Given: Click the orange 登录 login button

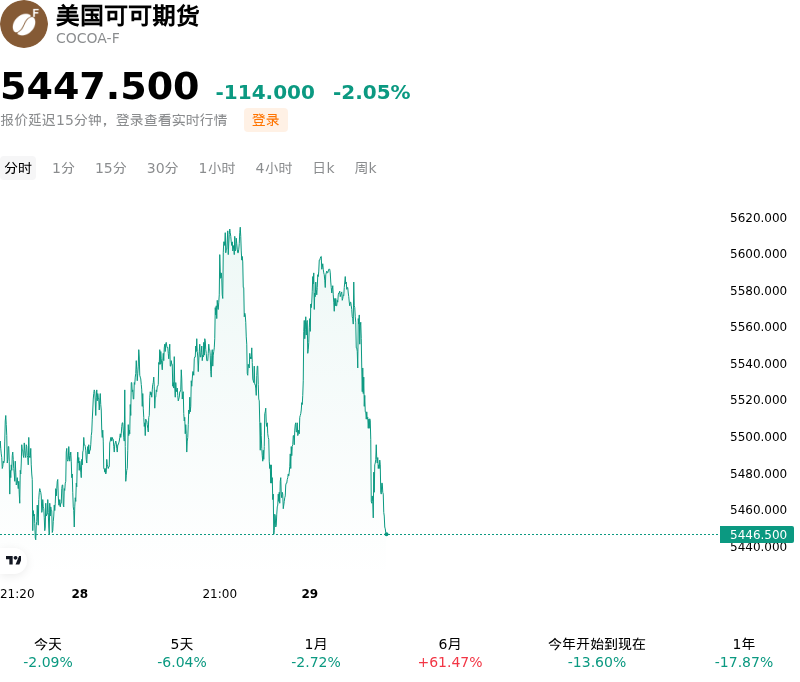Looking at the screenshot, I should [x=266, y=120].
